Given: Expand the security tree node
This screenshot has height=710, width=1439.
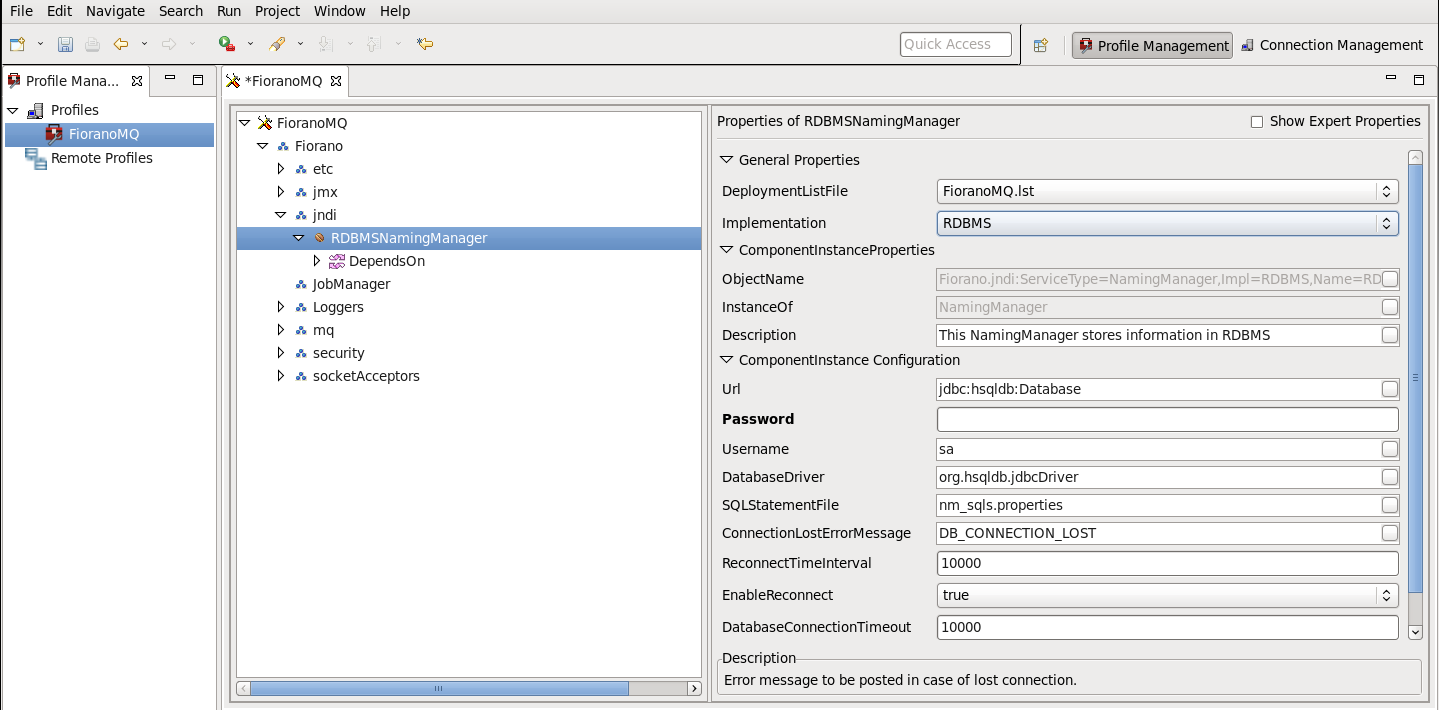Looking at the screenshot, I should point(281,353).
